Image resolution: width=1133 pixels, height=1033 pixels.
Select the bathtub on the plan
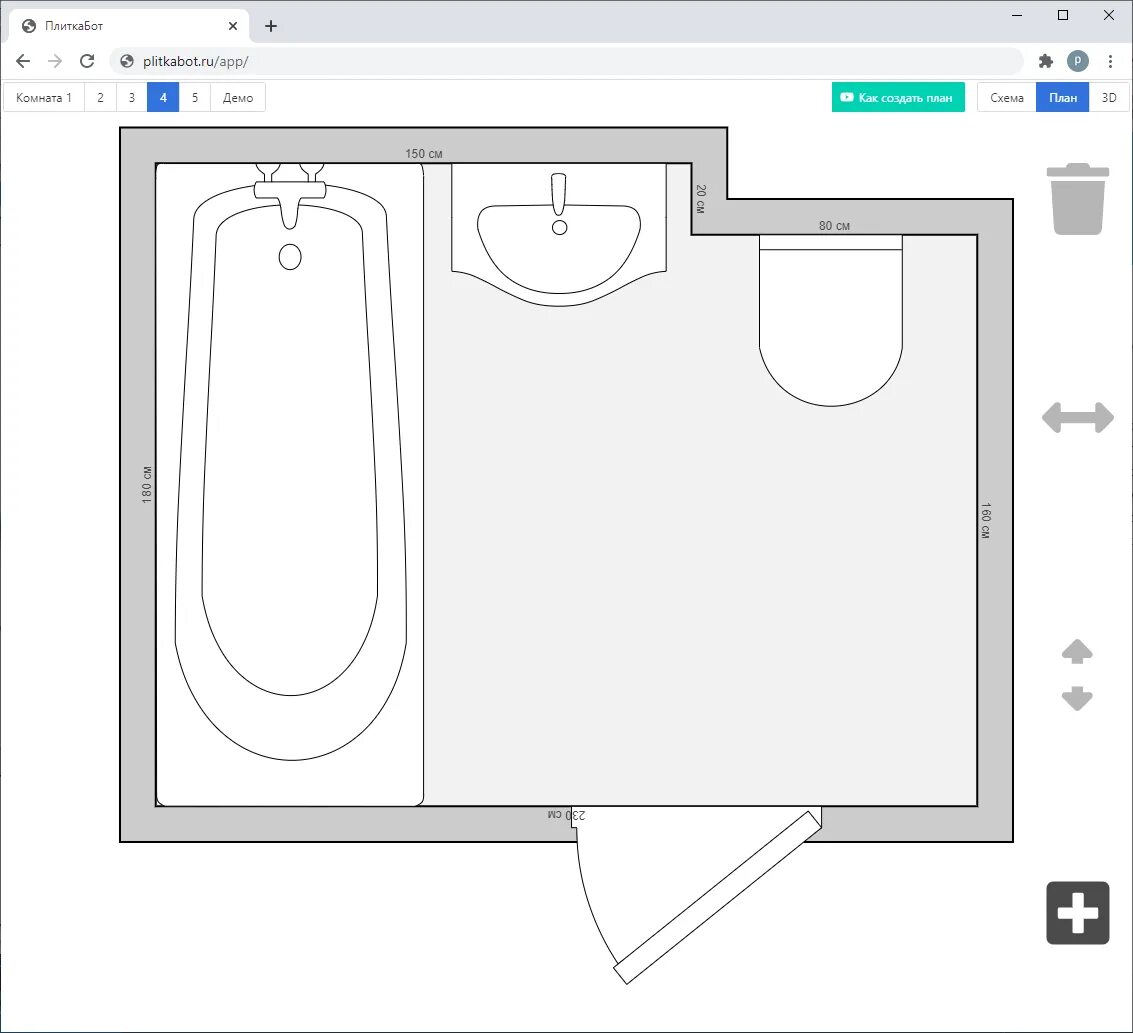[290, 484]
